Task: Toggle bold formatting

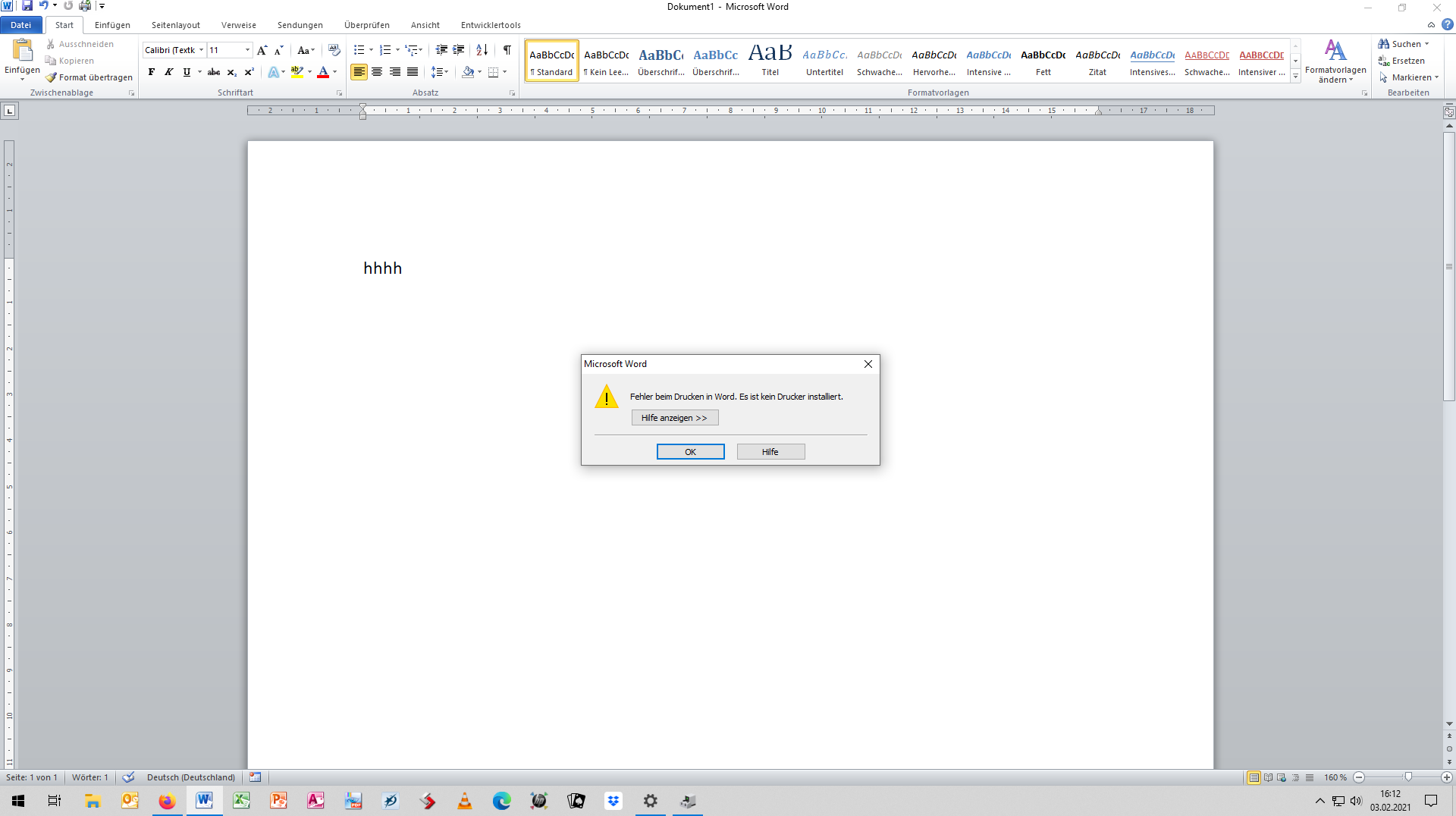Action: coord(151,72)
